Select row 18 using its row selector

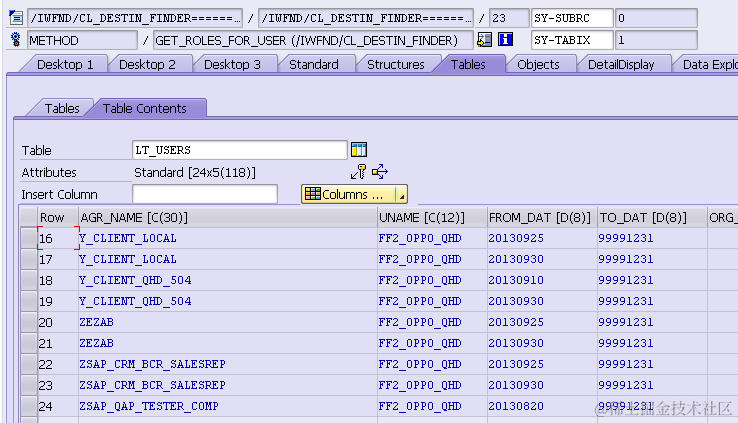pos(29,280)
